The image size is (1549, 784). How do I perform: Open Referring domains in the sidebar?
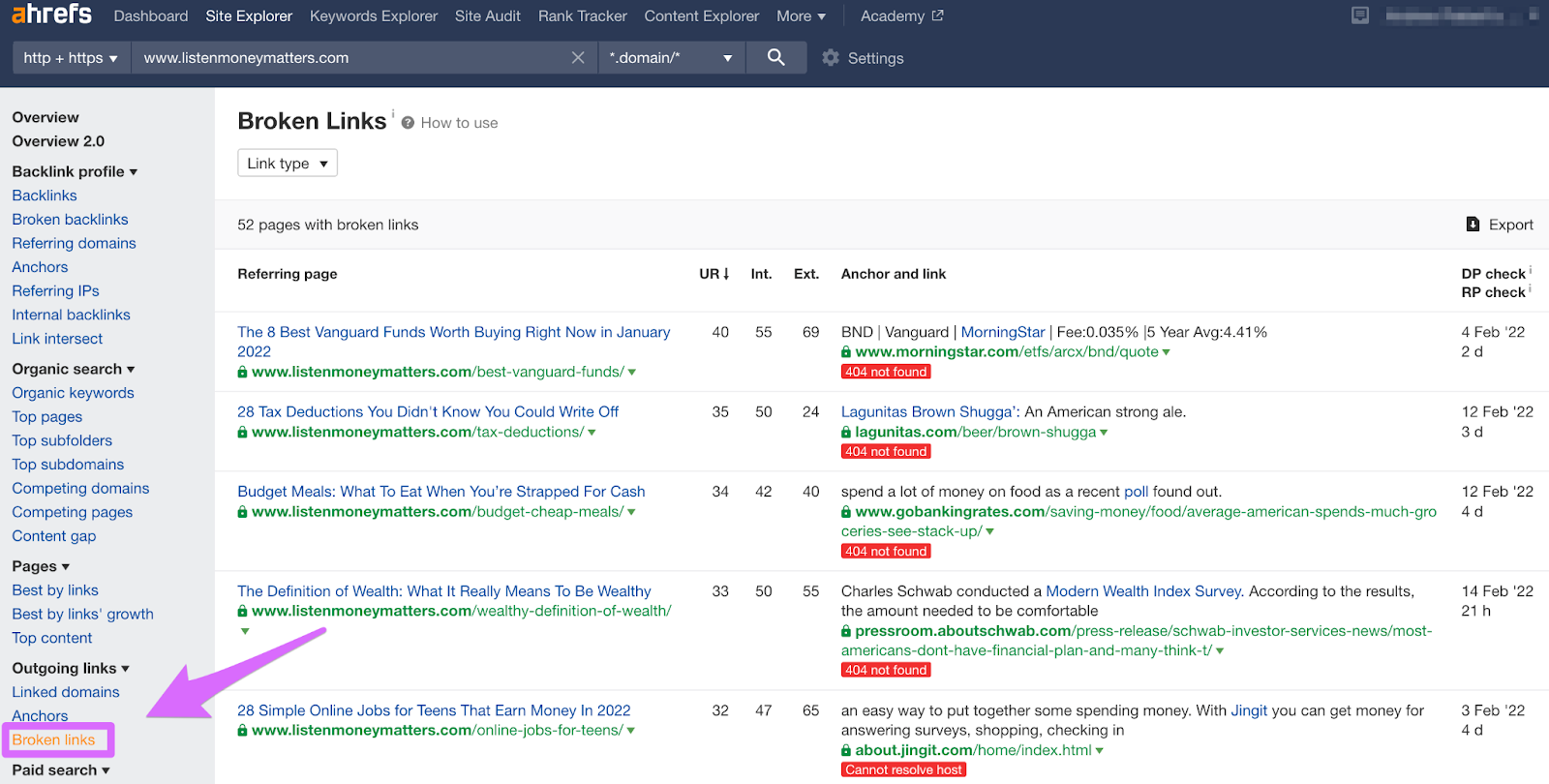tap(74, 244)
